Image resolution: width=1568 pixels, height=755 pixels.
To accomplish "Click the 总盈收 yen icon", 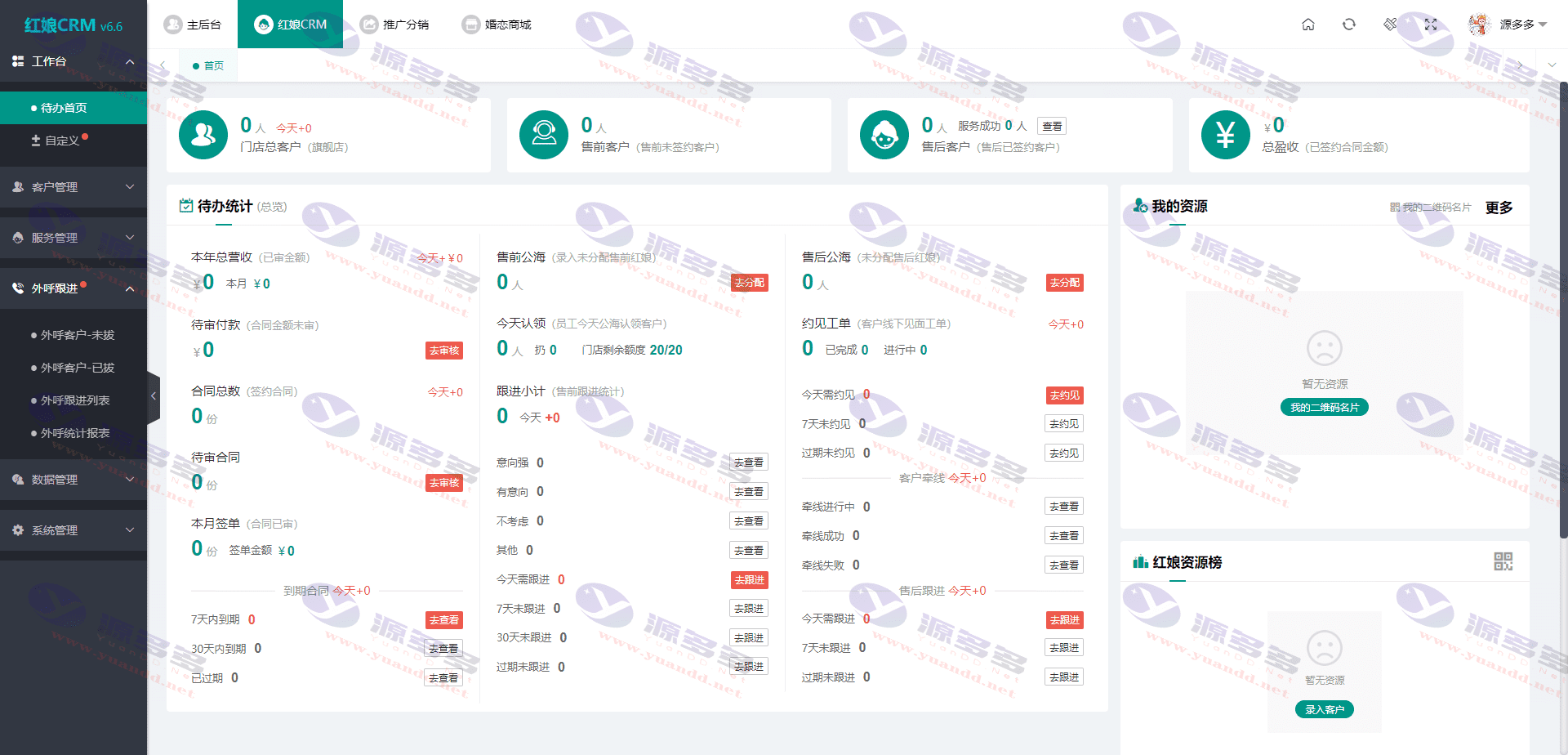I will pos(1226,135).
